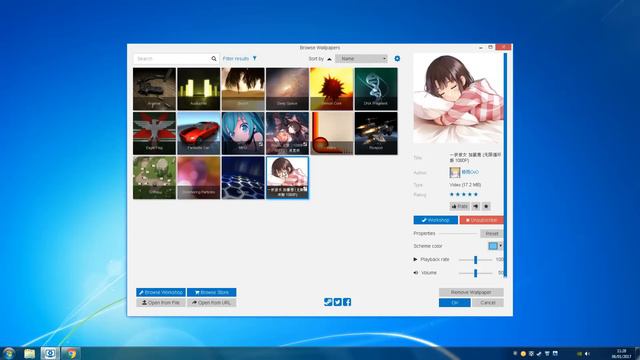Screen dimensions: 640x360
Task: Click the blue Workshop button
Action: coord(436,220)
